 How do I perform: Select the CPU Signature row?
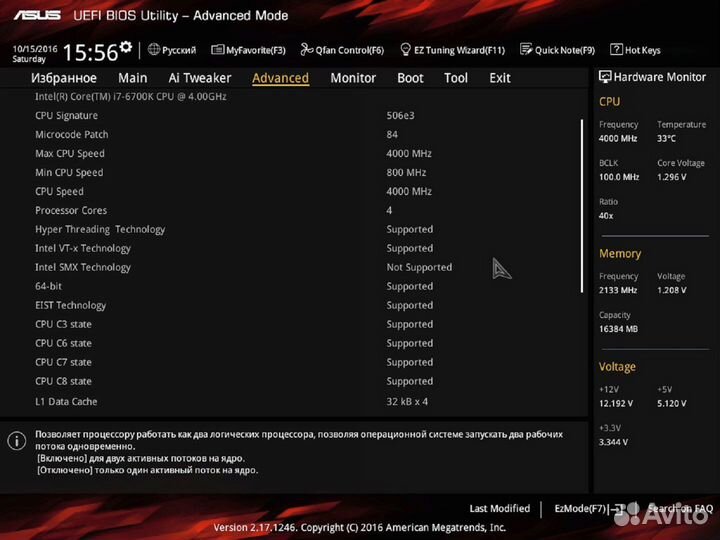(294, 116)
